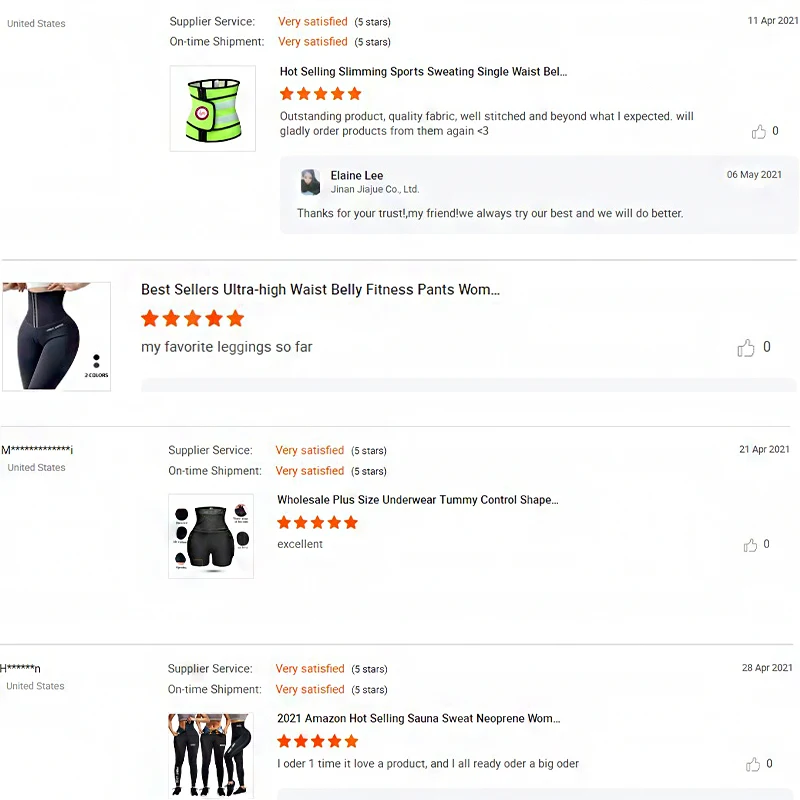Click star rating under Ultra-high Waist leggings
The width and height of the screenshot is (800, 800).
[x=192, y=319]
